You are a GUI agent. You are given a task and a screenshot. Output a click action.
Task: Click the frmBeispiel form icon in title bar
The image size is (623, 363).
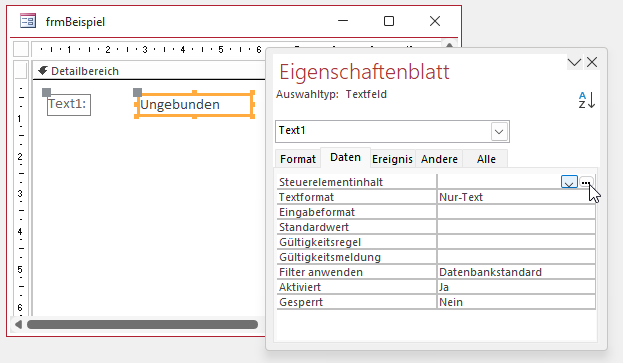pyautogui.click(x=28, y=21)
